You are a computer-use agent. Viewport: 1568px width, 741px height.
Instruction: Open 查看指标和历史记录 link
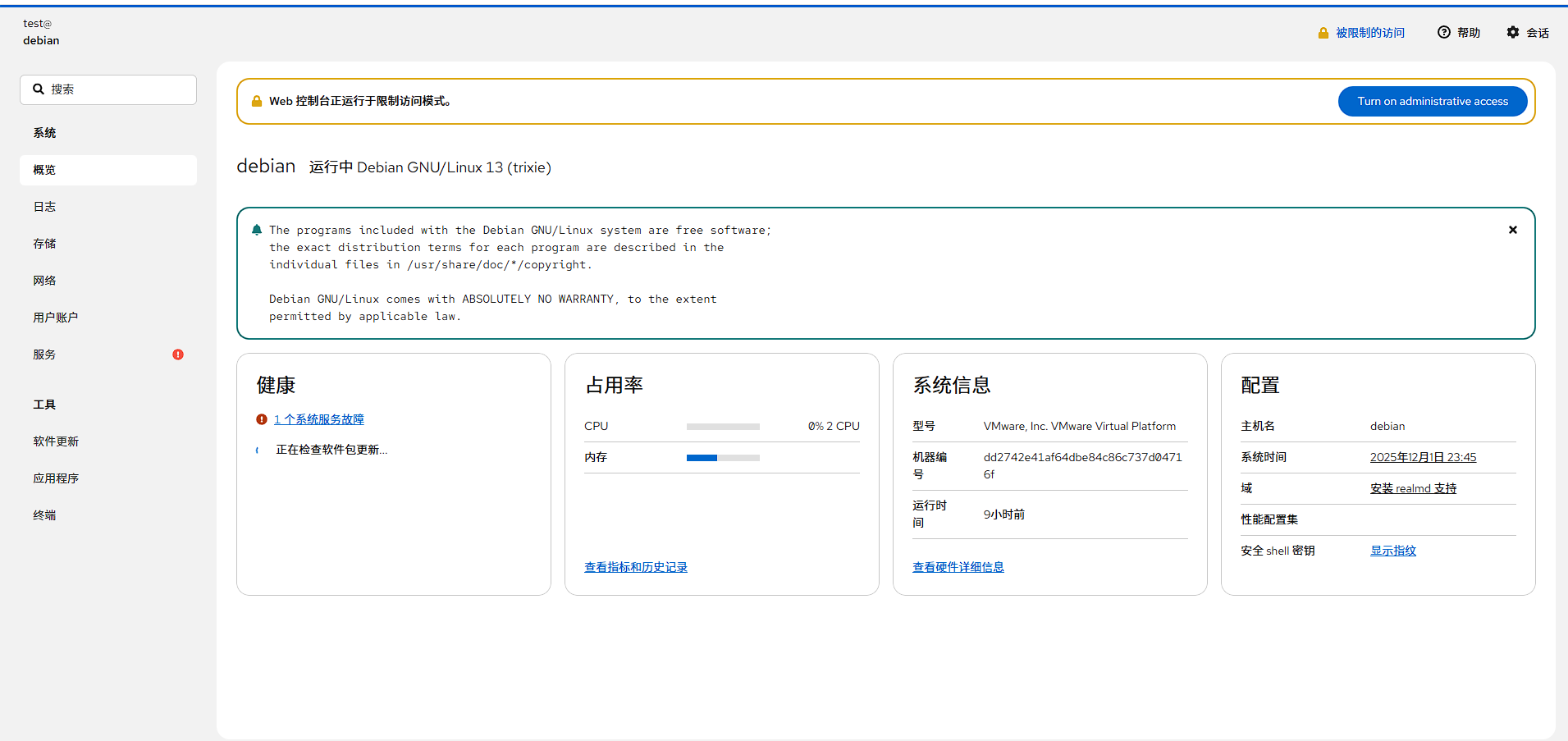635,567
